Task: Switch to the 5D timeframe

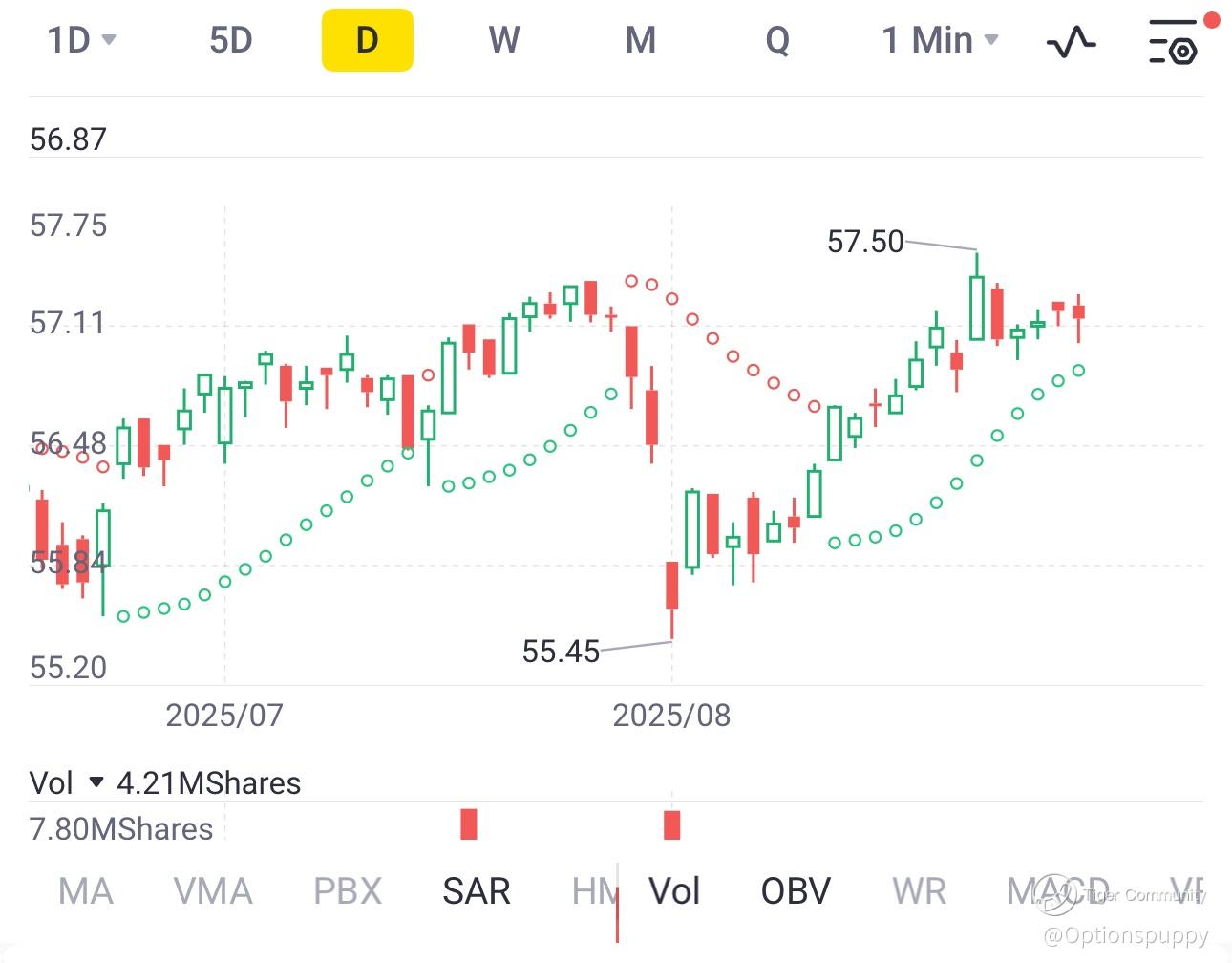Action: tap(230, 40)
